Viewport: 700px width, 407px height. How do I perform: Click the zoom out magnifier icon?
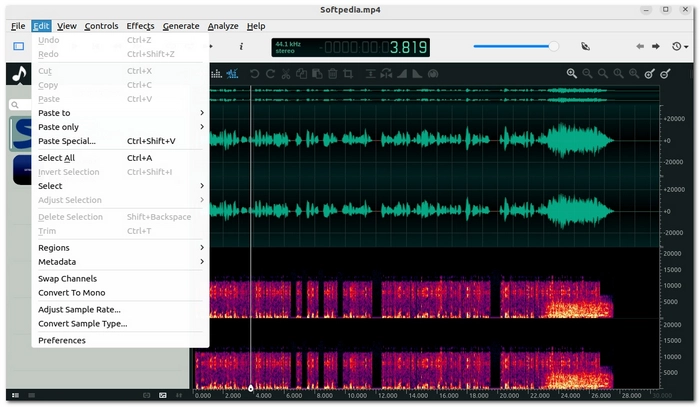point(587,74)
